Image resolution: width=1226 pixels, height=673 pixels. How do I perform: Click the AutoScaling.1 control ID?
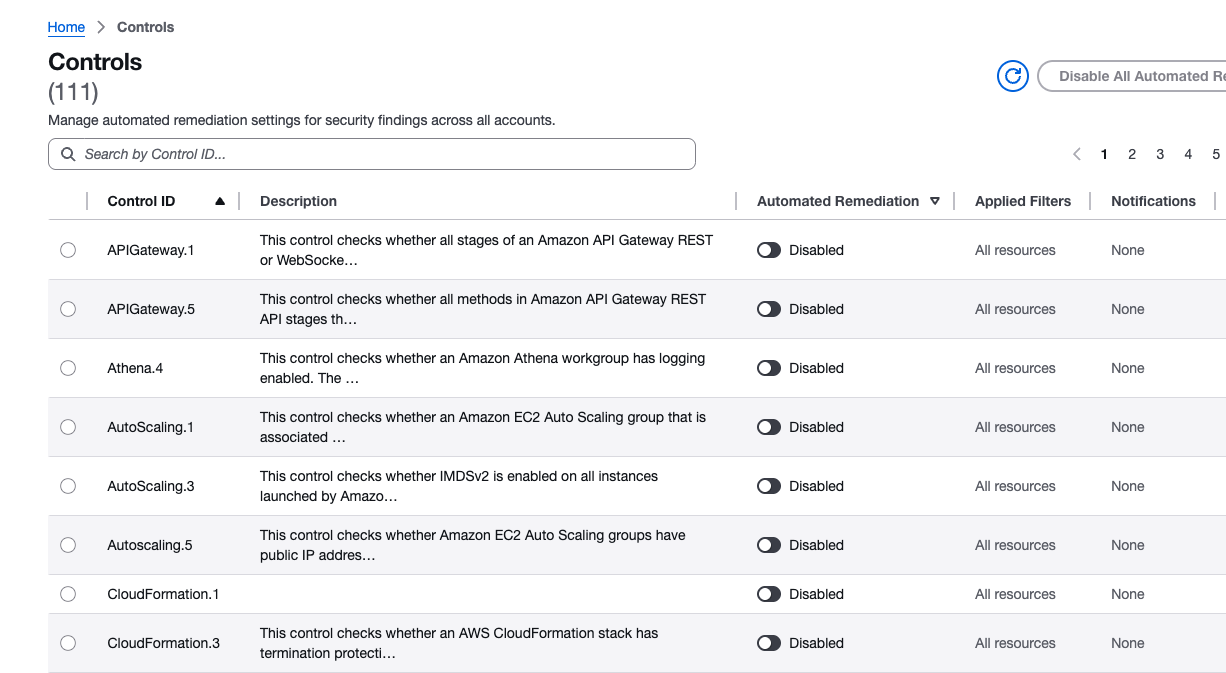pos(151,427)
